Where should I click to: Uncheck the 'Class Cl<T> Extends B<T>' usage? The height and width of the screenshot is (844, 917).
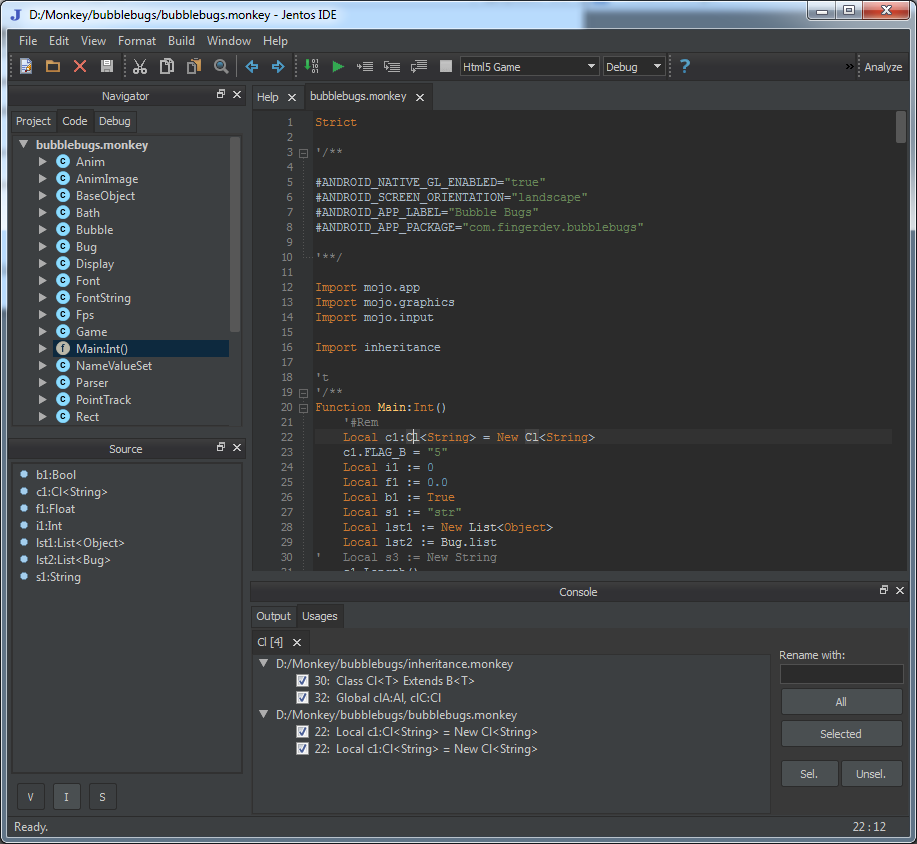click(303, 680)
